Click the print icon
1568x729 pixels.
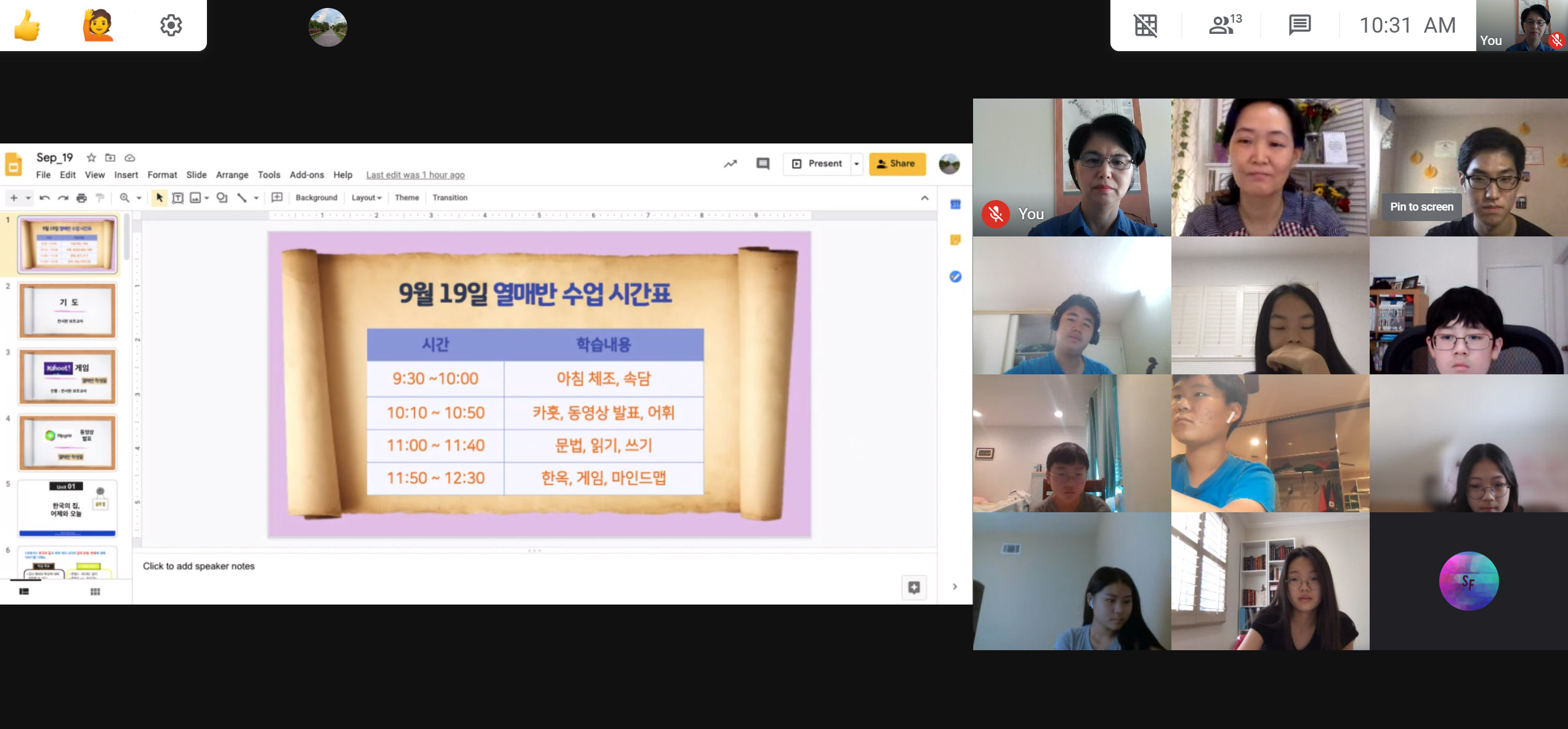(x=81, y=198)
